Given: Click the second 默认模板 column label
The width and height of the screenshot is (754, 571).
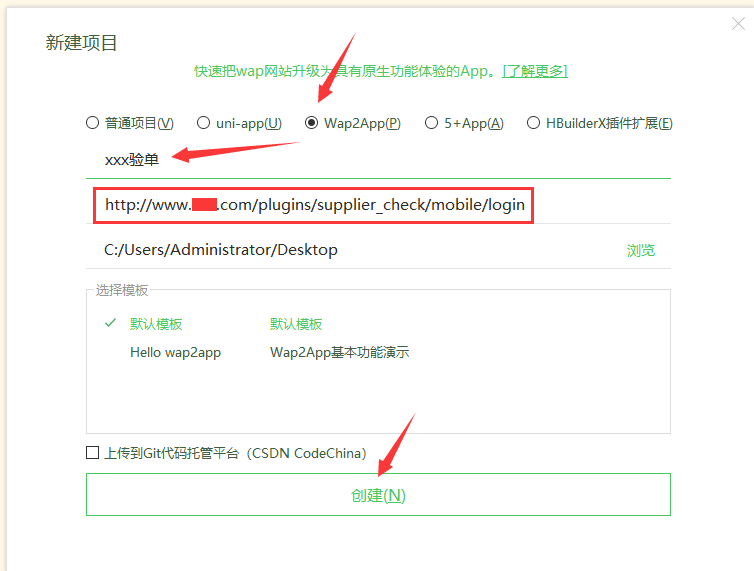Looking at the screenshot, I should pos(296,325).
